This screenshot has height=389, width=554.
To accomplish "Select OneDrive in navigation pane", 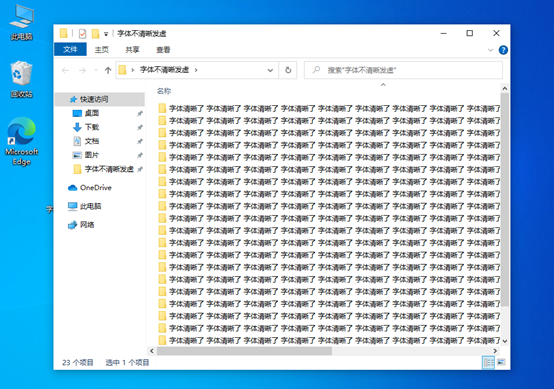I will (90, 188).
